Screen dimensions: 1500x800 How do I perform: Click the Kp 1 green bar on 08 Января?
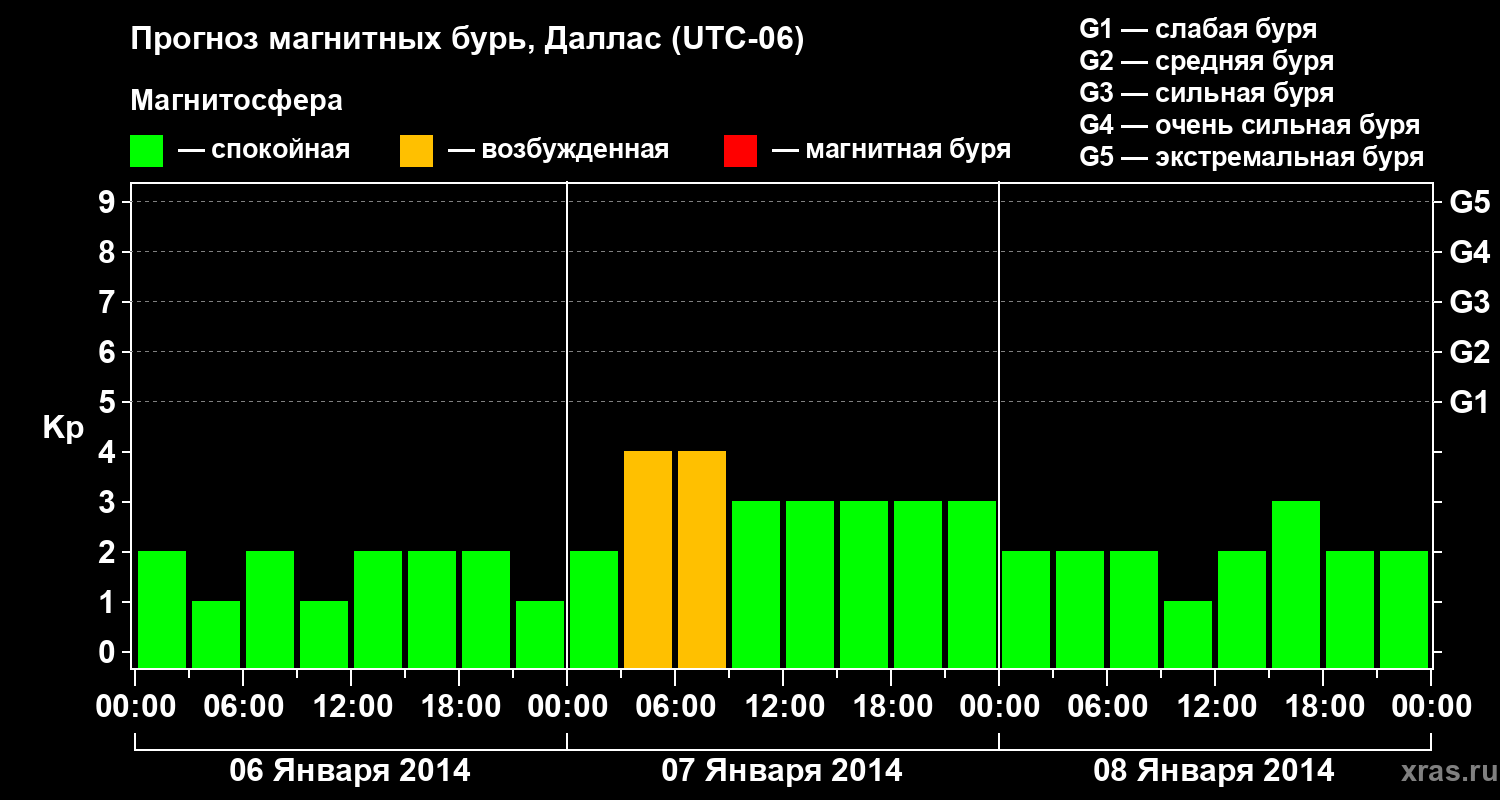(1188, 634)
